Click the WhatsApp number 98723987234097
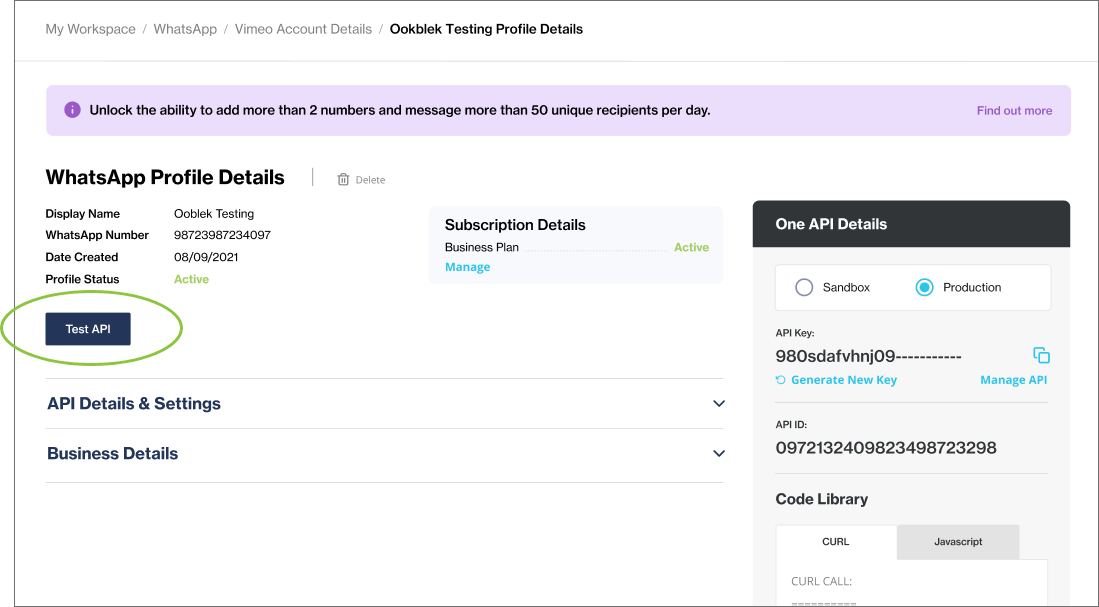1099x607 pixels. [222, 235]
